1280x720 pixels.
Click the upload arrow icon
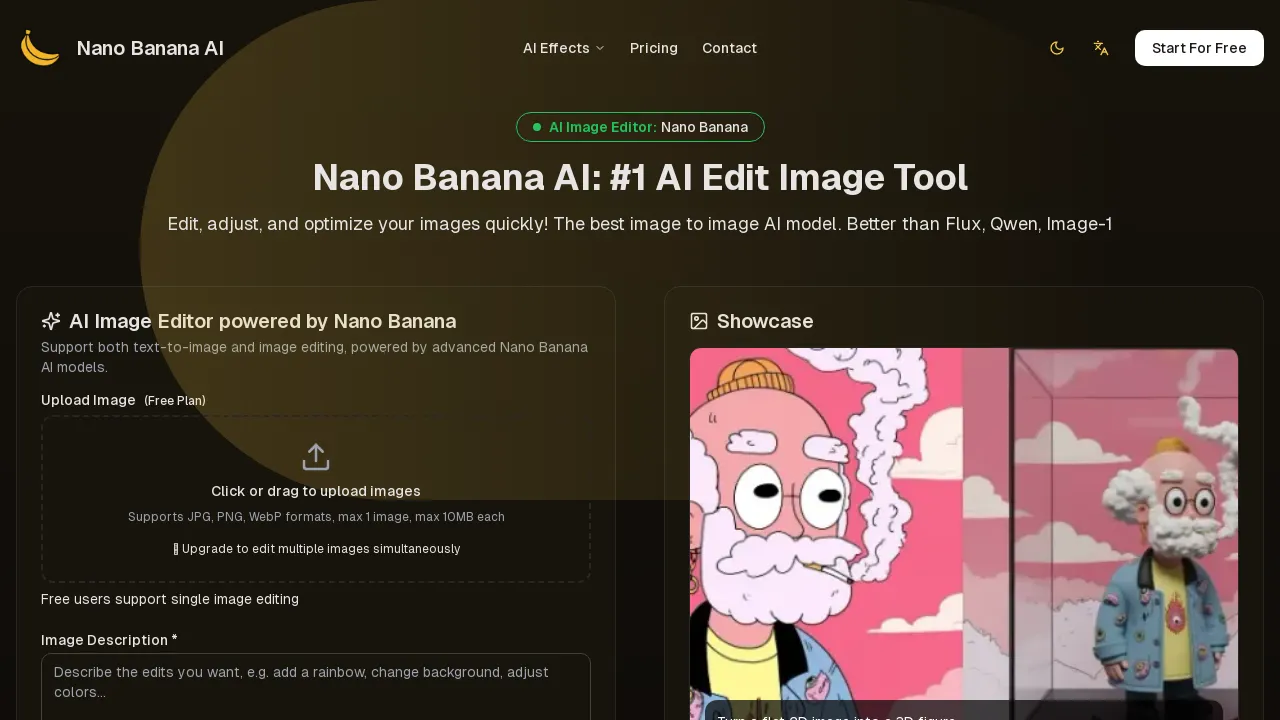(316, 457)
